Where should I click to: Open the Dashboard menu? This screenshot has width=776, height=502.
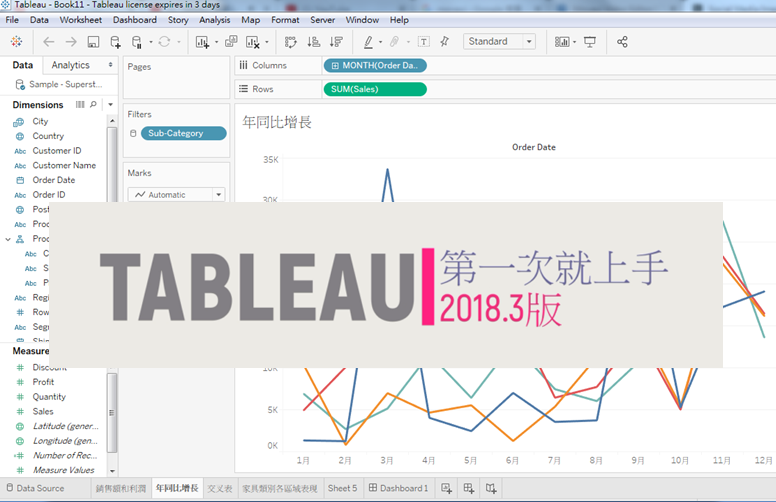click(135, 20)
